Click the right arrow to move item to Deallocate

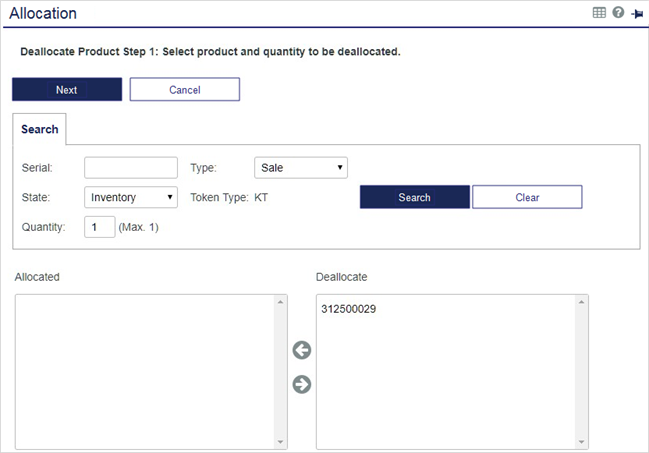point(301,385)
